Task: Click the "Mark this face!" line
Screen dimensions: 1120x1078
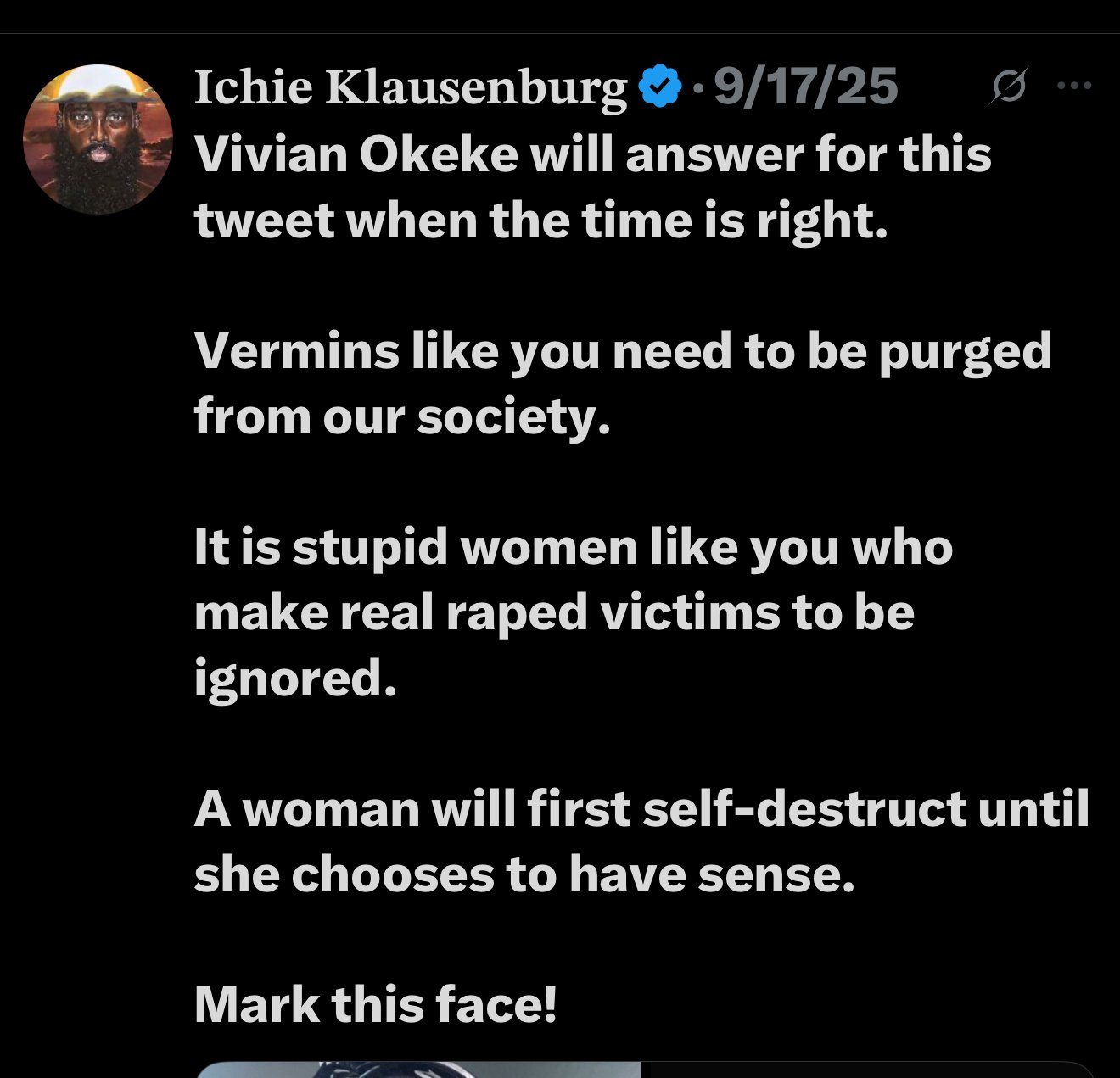Action: click(376, 1004)
